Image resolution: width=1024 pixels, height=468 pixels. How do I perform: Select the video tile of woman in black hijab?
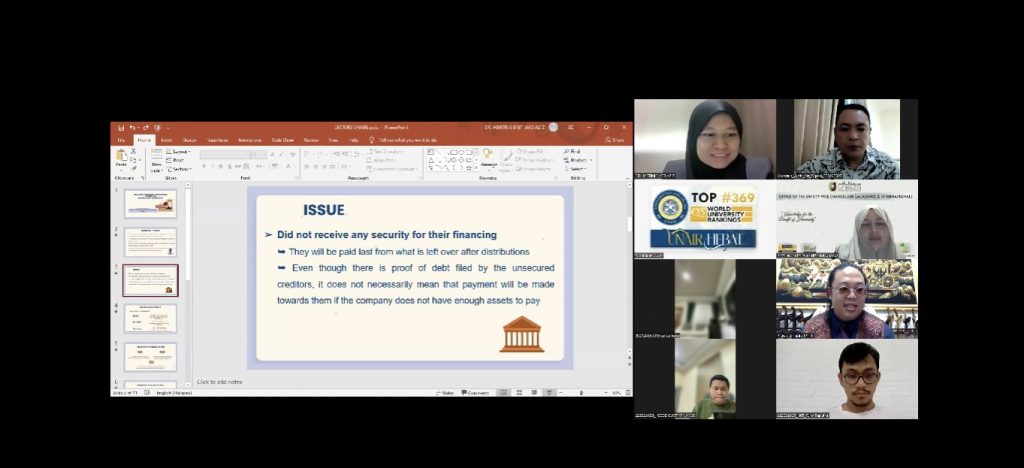coord(705,139)
